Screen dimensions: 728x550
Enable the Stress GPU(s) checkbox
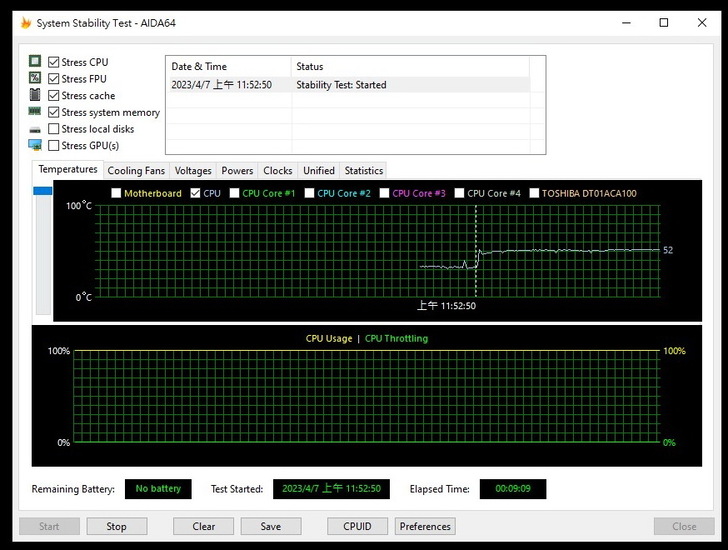point(54,146)
